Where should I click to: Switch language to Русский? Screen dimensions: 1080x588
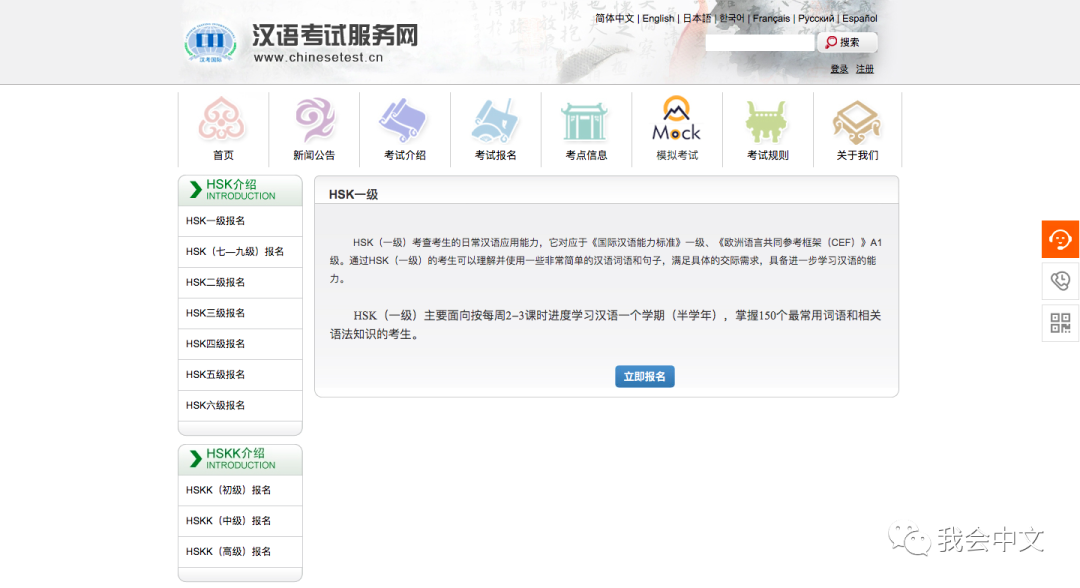coord(816,19)
